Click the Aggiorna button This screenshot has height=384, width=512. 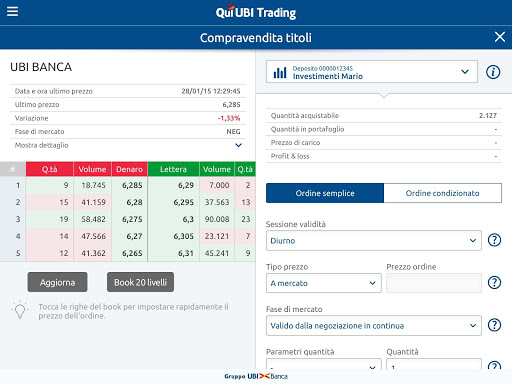point(57,282)
